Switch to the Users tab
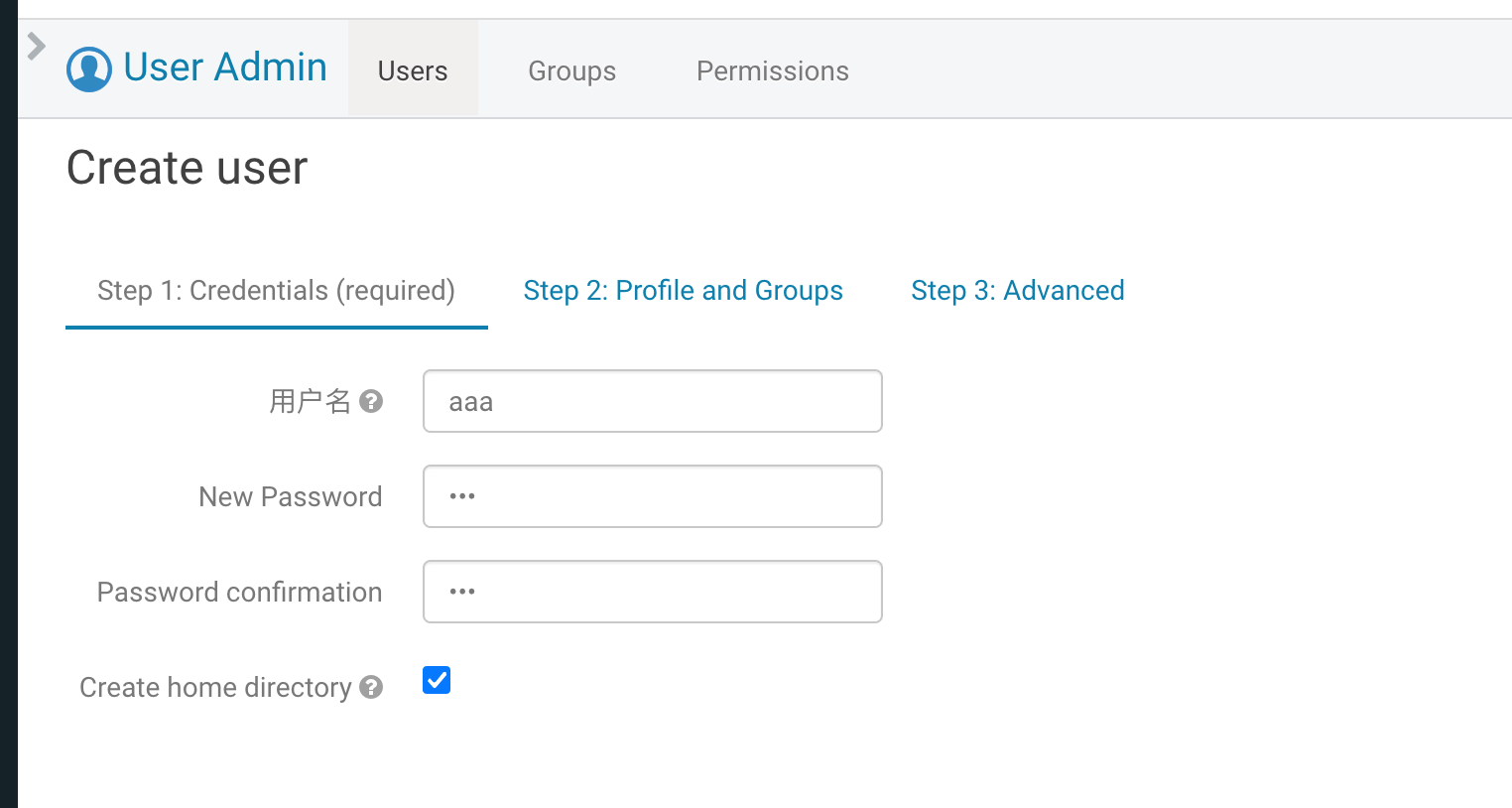Image resolution: width=1512 pixels, height=808 pixels. click(413, 70)
